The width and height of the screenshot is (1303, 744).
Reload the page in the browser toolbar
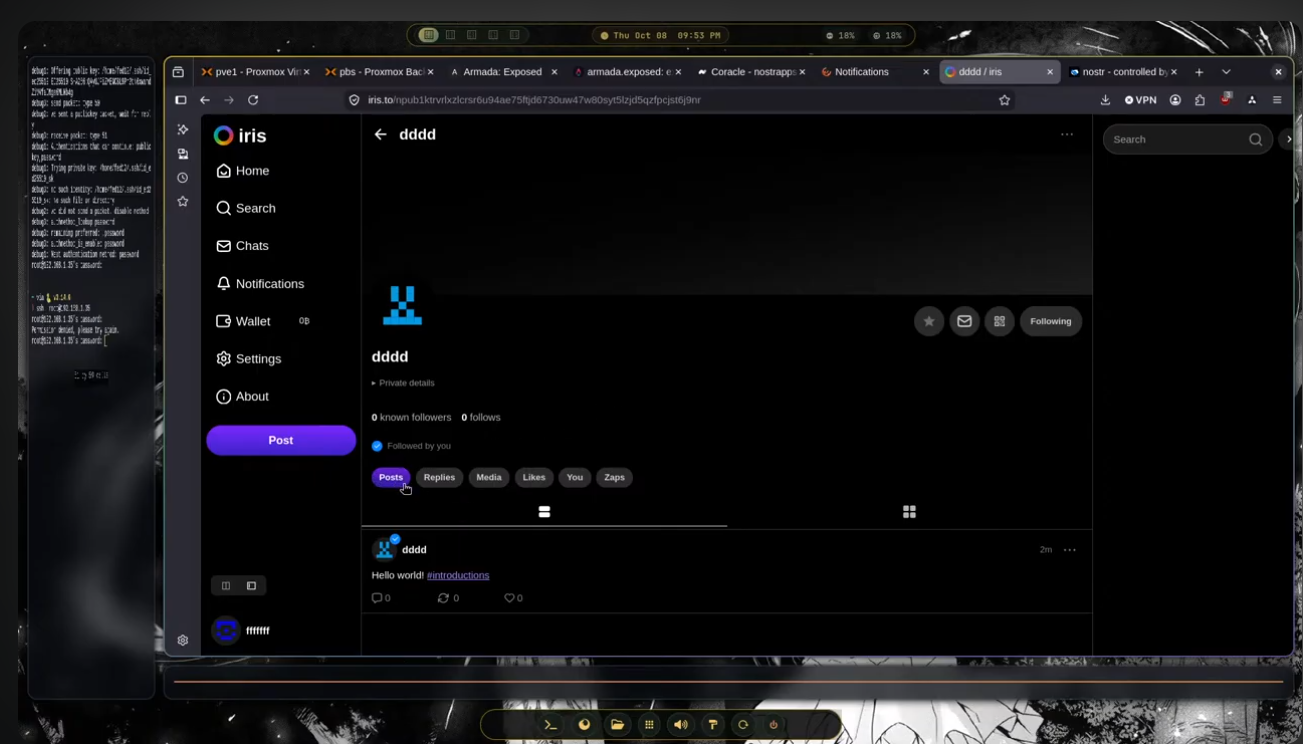click(253, 100)
